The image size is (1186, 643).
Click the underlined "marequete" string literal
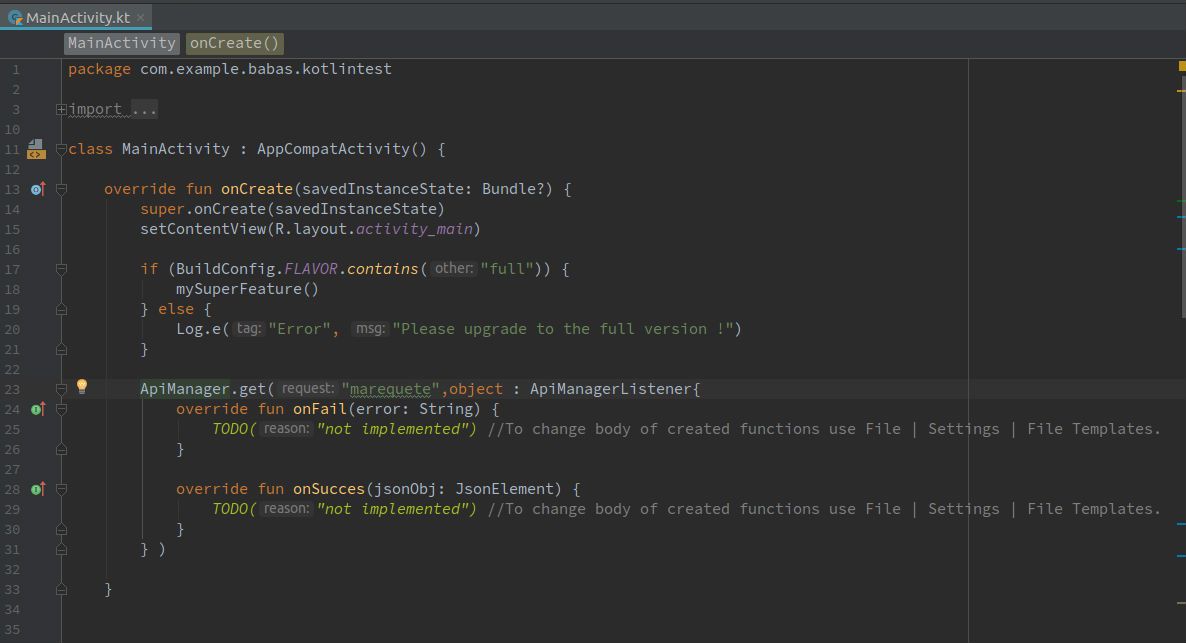[x=388, y=388]
